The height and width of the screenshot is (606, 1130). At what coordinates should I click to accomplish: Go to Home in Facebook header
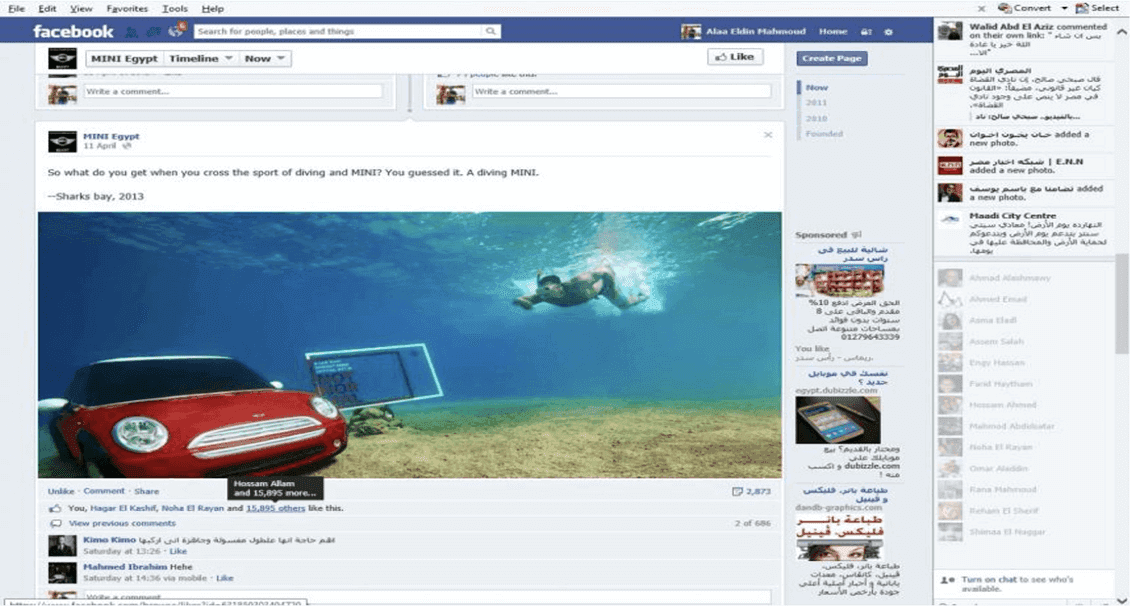(833, 32)
